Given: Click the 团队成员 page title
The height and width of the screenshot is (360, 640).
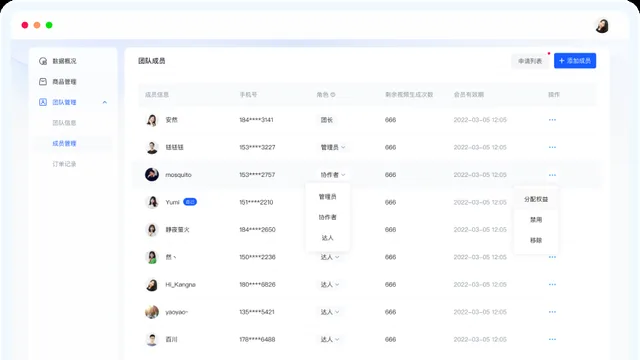Looking at the screenshot, I should pyautogui.click(x=151, y=61).
